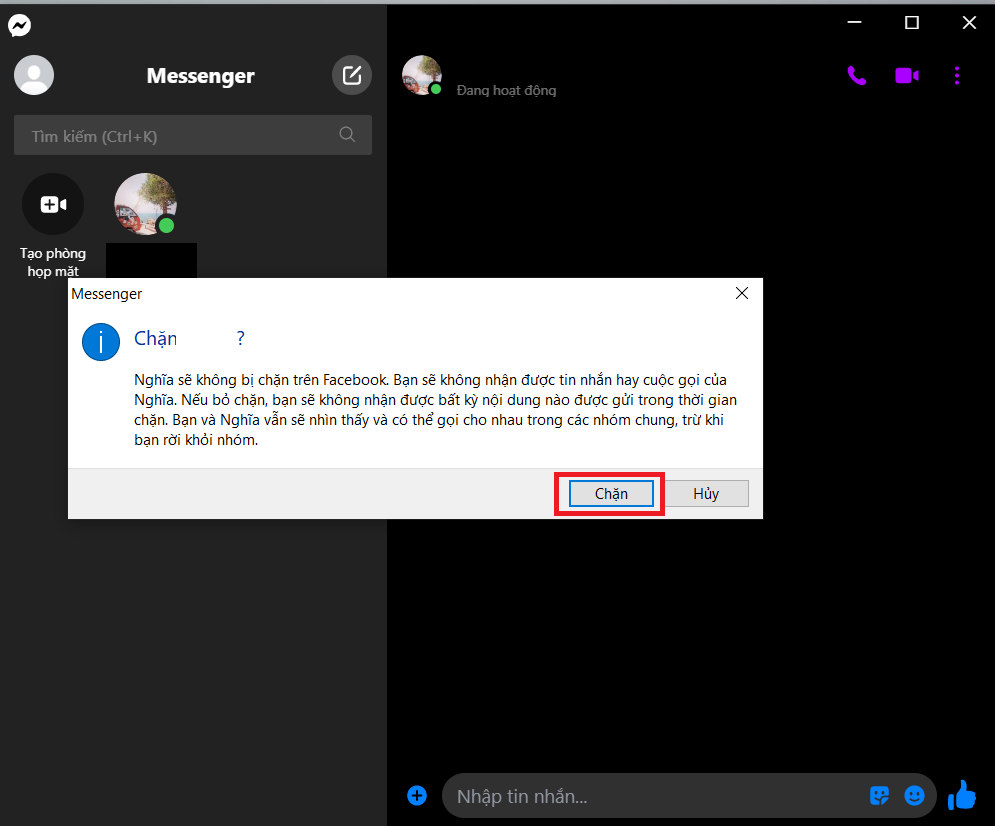
Task: Open the emoji picker
Action: click(914, 795)
